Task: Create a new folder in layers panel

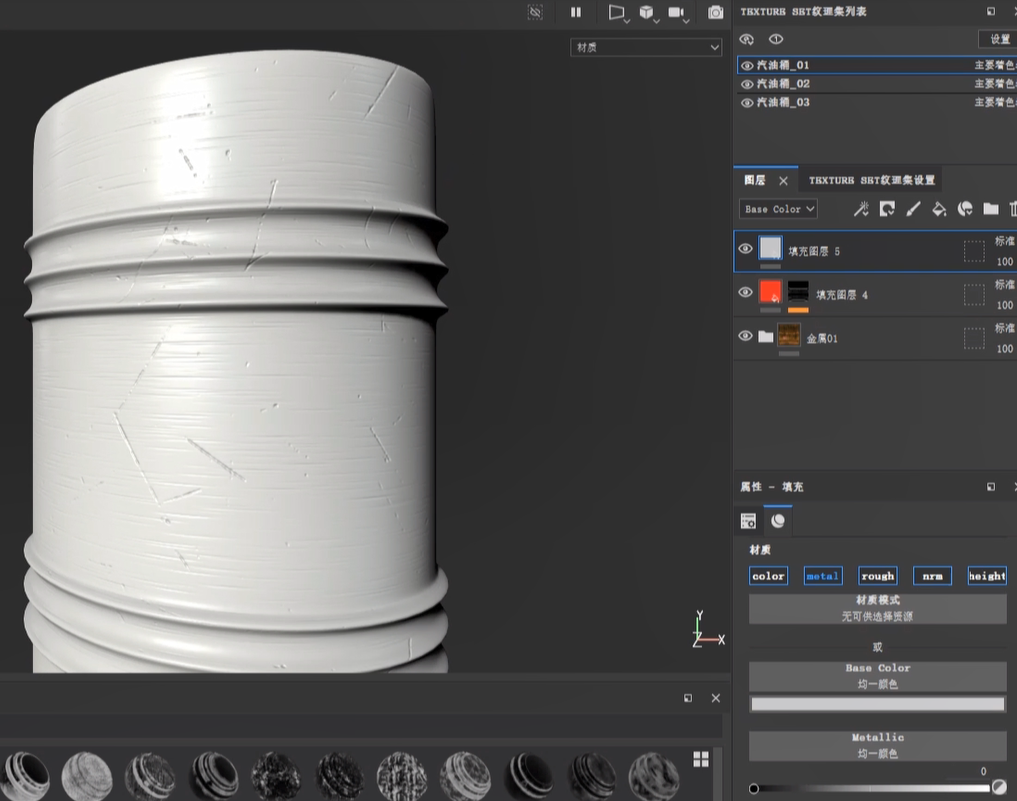Action: coord(990,209)
